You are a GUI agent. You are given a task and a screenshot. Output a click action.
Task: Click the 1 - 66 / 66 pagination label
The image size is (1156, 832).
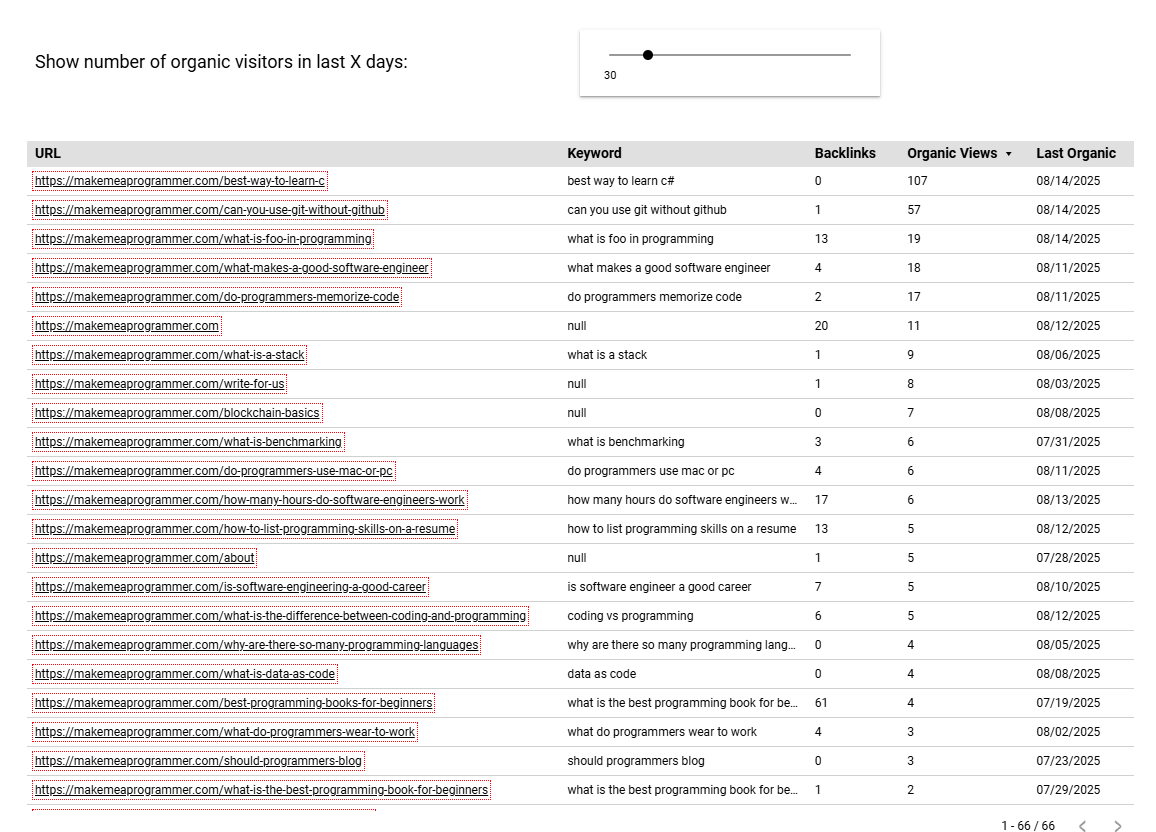tap(1027, 826)
